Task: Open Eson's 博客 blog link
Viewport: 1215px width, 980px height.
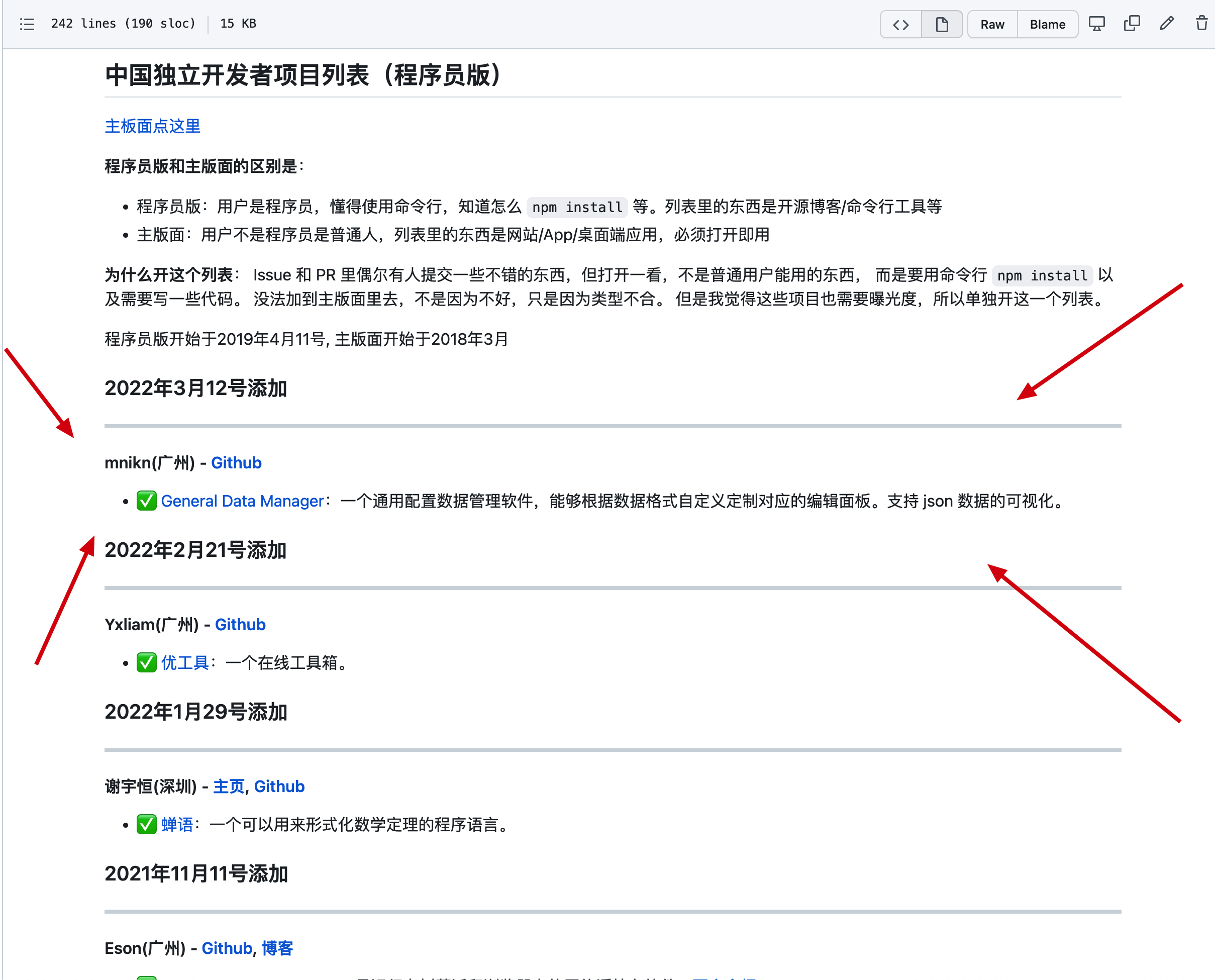Action: [x=276, y=948]
